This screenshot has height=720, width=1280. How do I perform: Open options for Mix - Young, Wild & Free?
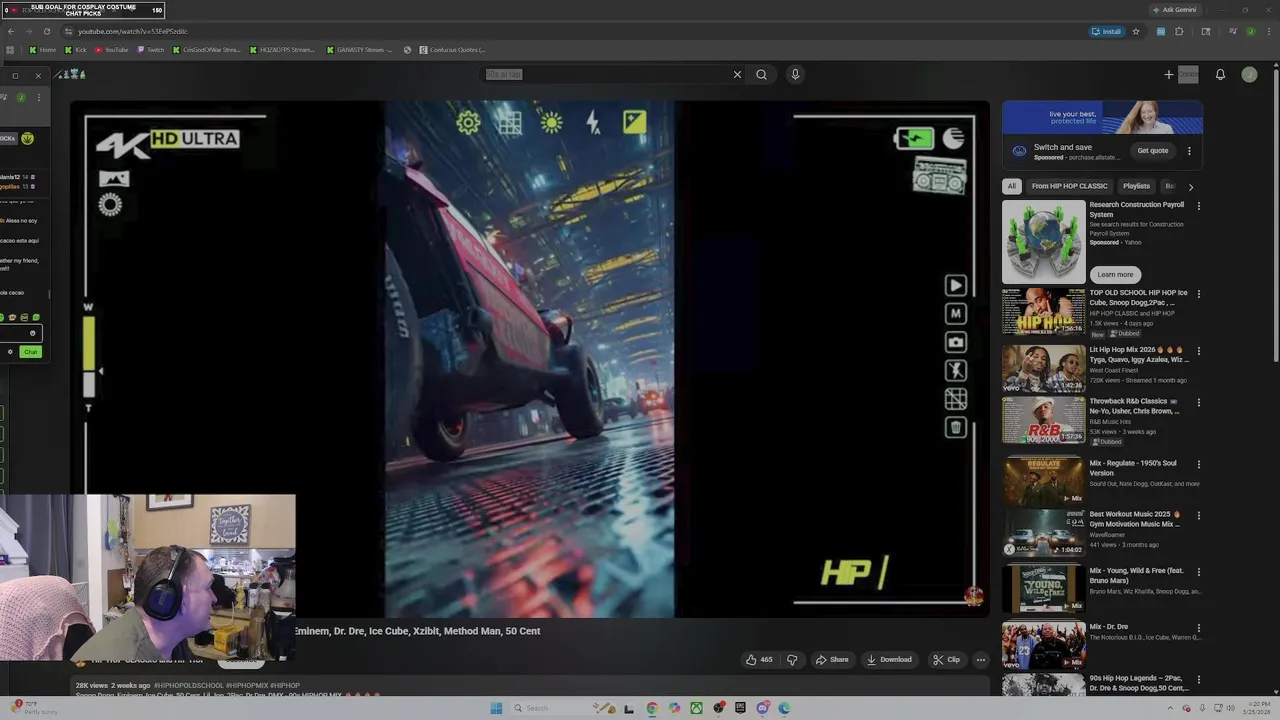(x=1198, y=572)
